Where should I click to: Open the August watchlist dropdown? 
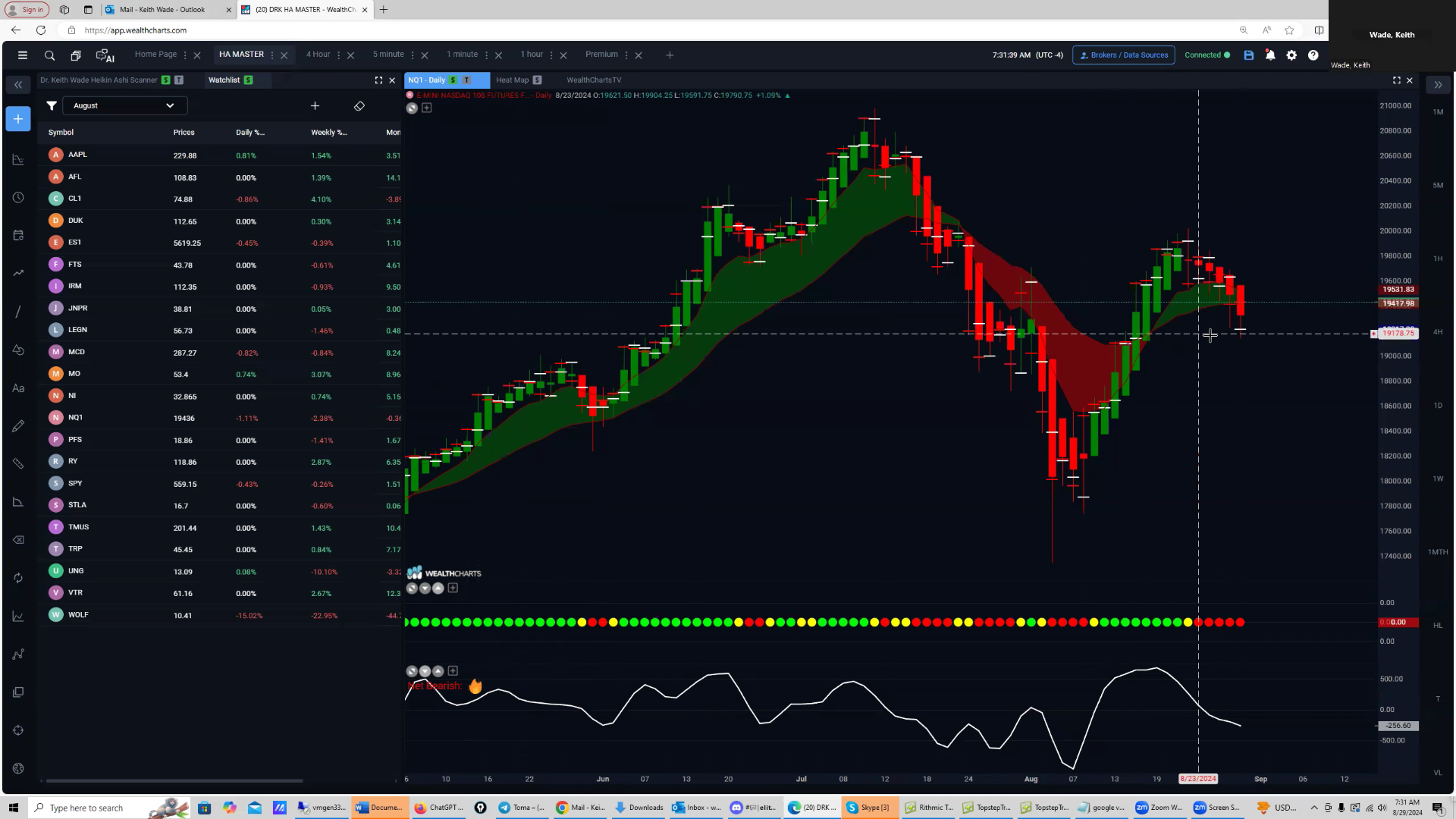click(x=124, y=106)
